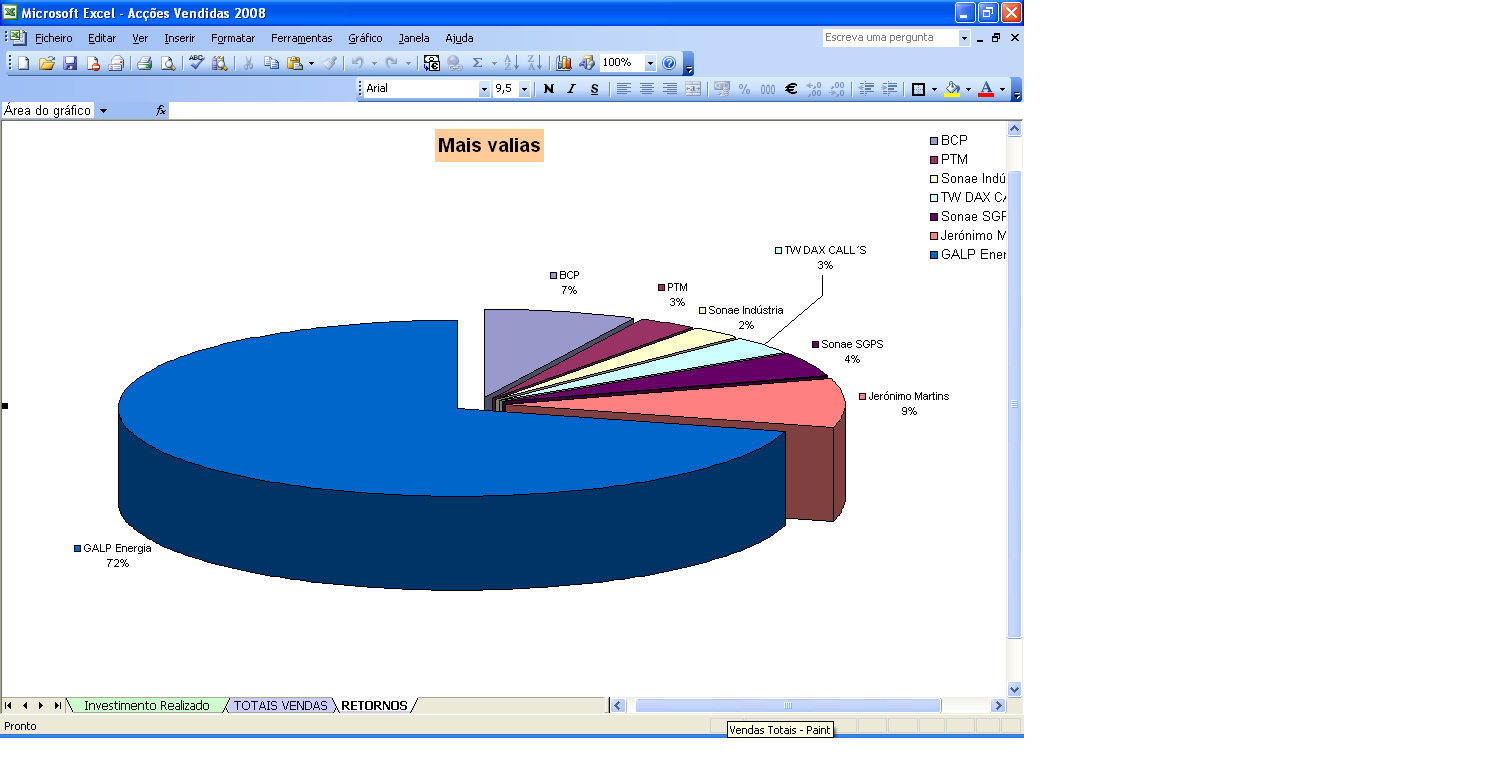Sort ascending with the A-Z icon

[511, 63]
